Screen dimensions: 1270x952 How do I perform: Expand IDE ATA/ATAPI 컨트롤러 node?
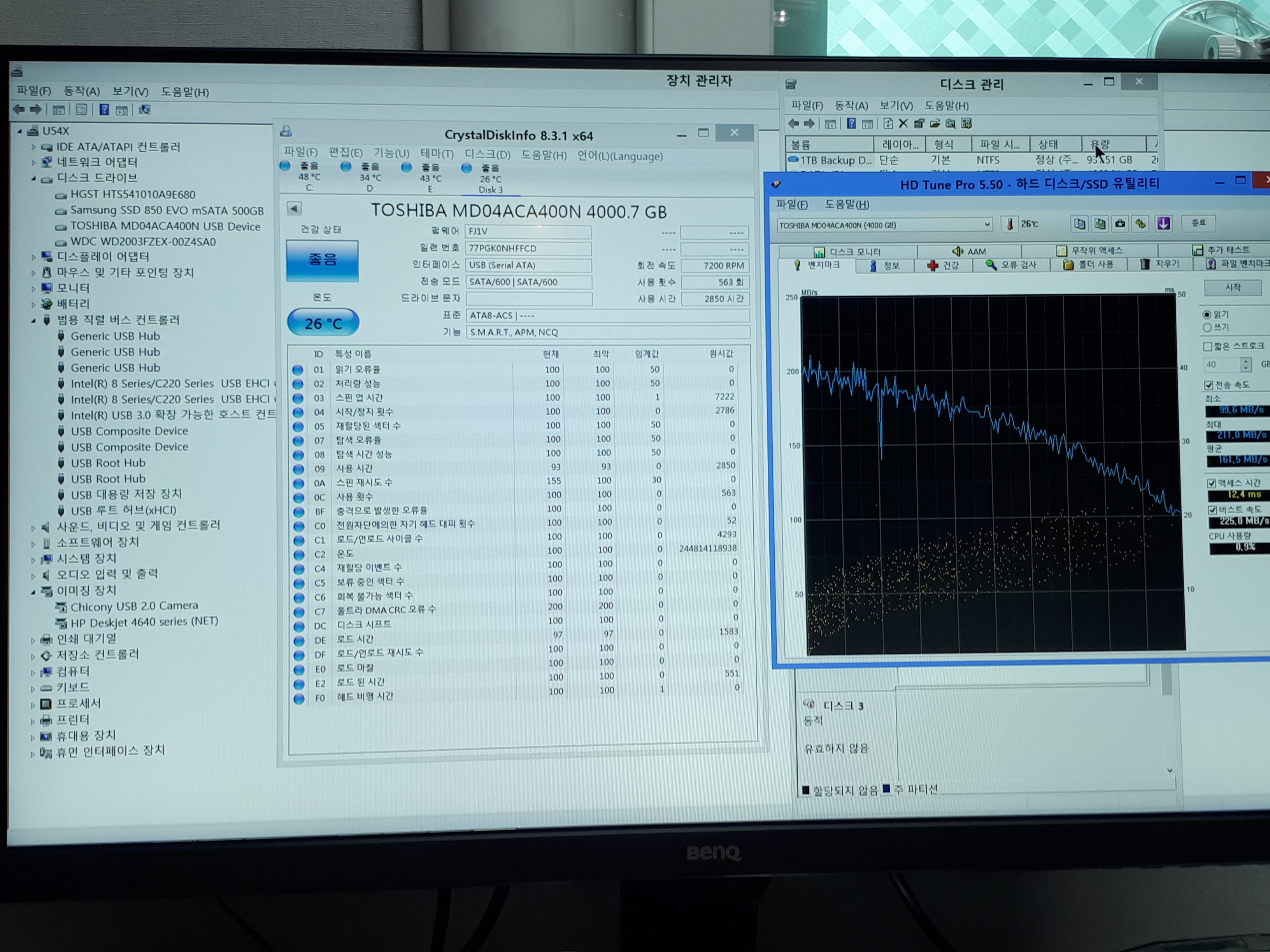(33, 147)
